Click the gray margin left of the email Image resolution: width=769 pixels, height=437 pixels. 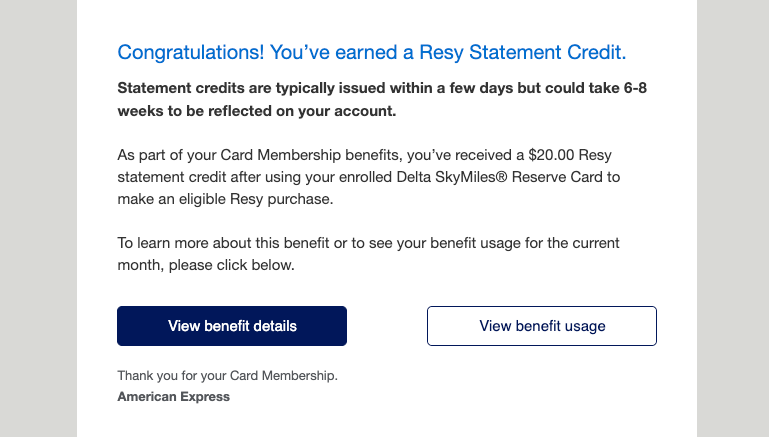tap(38, 218)
